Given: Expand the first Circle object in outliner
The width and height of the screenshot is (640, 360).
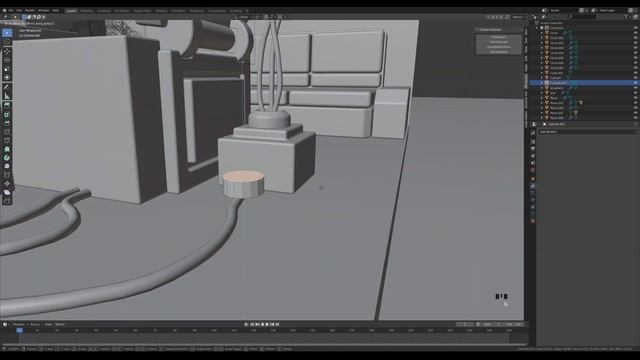Looking at the screenshot, I should pyautogui.click(x=542, y=33).
